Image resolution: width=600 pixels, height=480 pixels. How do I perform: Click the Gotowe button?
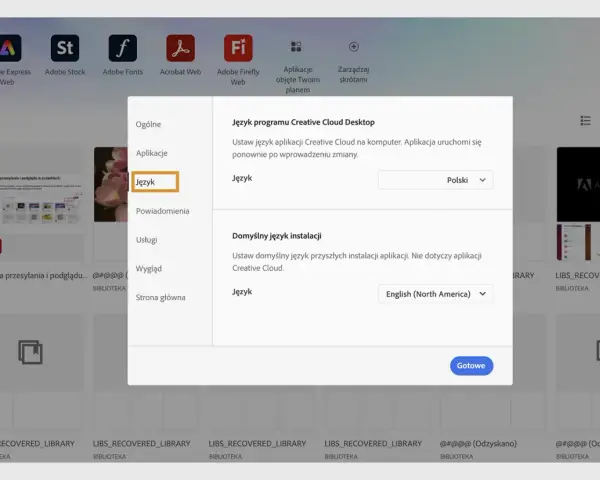pyautogui.click(x=471, y=366)
